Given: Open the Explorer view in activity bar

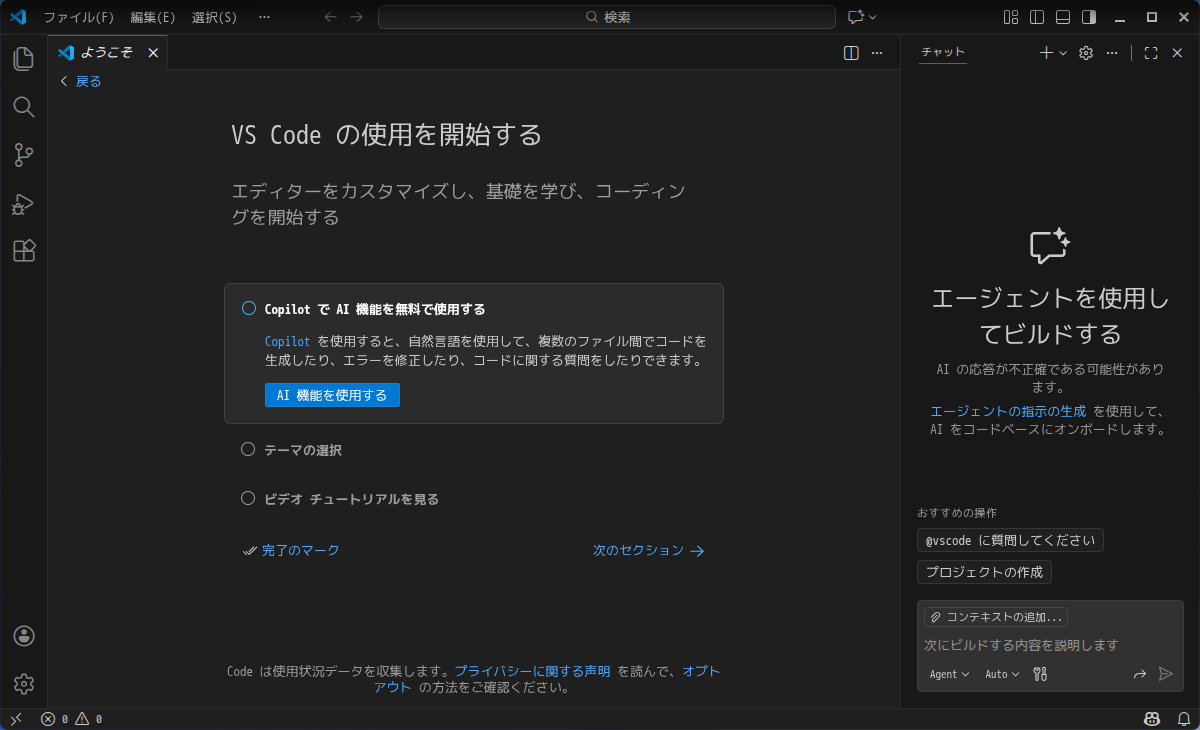Looking at the screenshot, I should click(24, 59).
